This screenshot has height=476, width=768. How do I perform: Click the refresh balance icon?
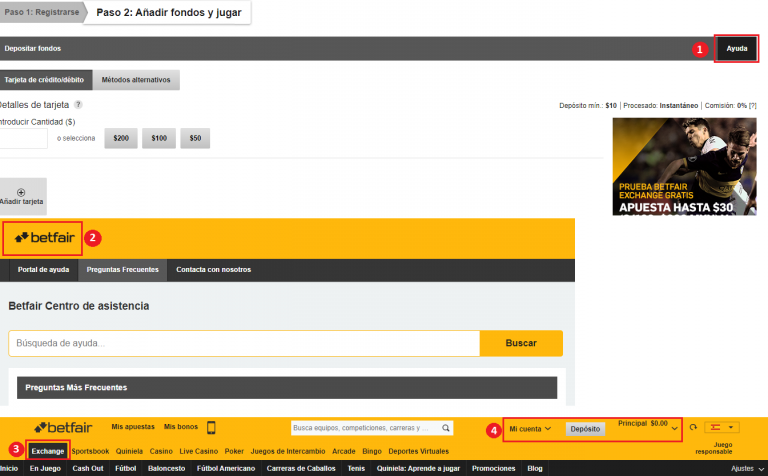point(693,427)
